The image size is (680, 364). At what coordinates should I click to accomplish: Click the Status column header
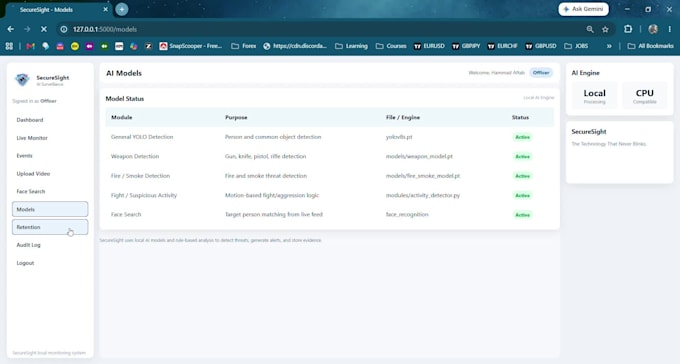click(x=520, y=117)
